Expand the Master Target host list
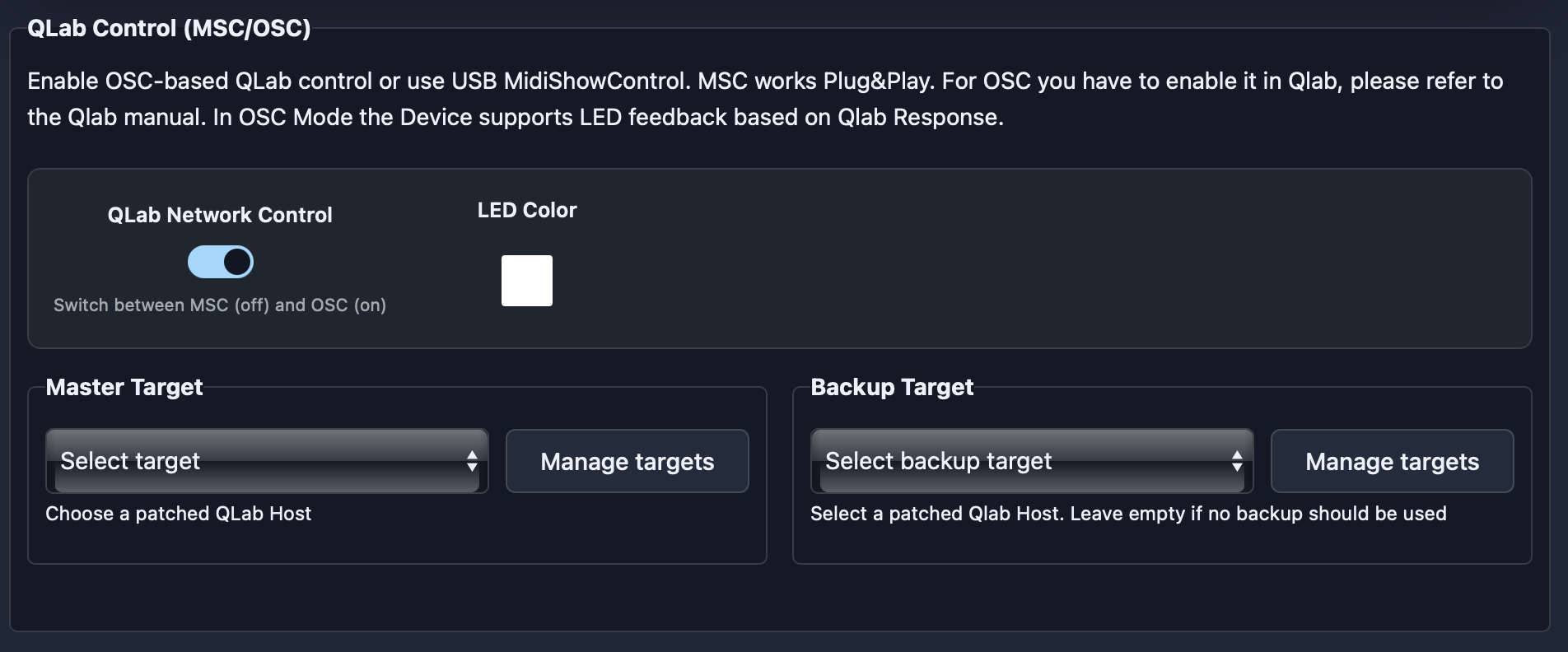 pyautogui.click(x=267, y=461)
